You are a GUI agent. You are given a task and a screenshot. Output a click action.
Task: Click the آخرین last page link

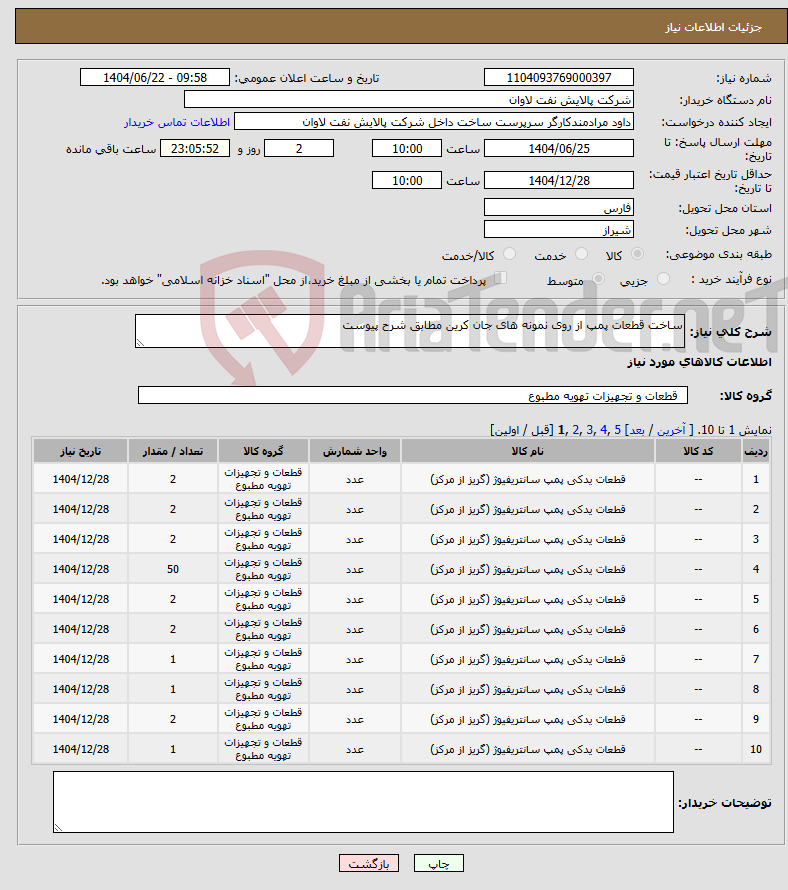671,430
